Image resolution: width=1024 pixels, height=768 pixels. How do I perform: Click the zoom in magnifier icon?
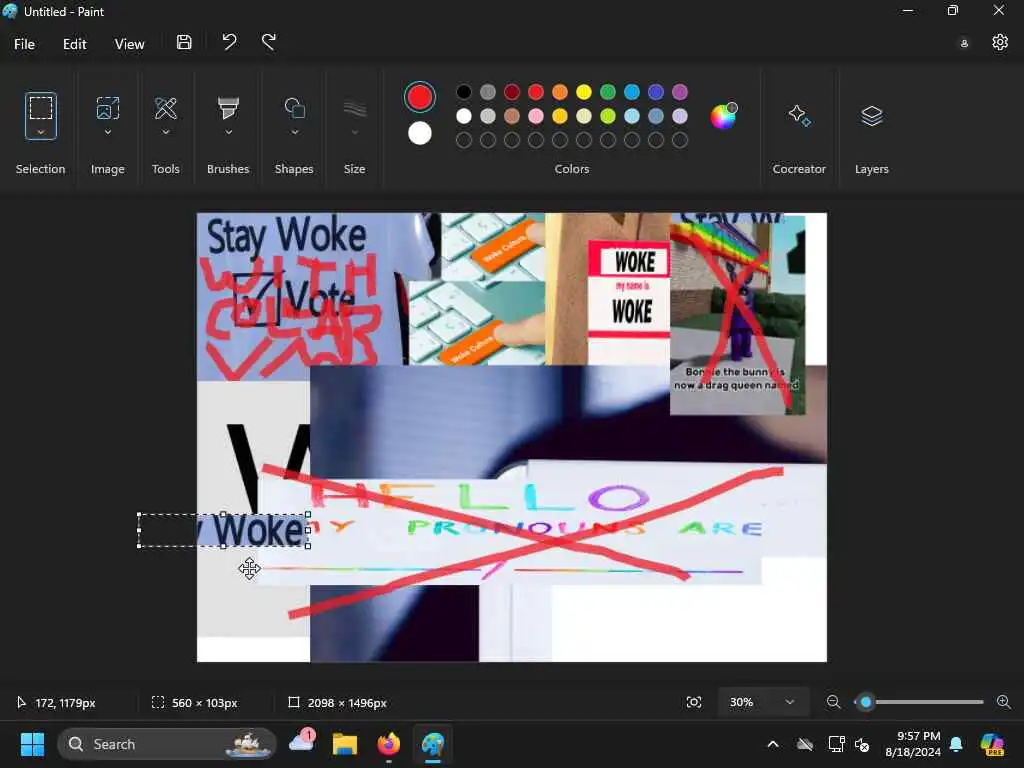[x=1004, y=702]
